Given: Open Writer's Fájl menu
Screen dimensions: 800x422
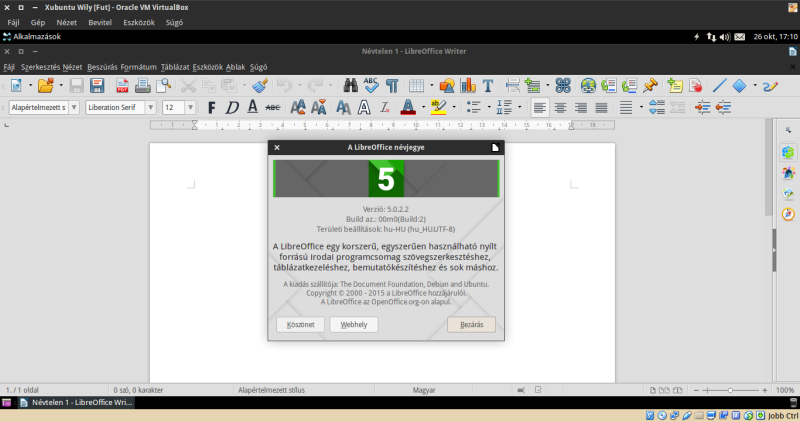Looking at the screenshot, I should pos(9,67).
